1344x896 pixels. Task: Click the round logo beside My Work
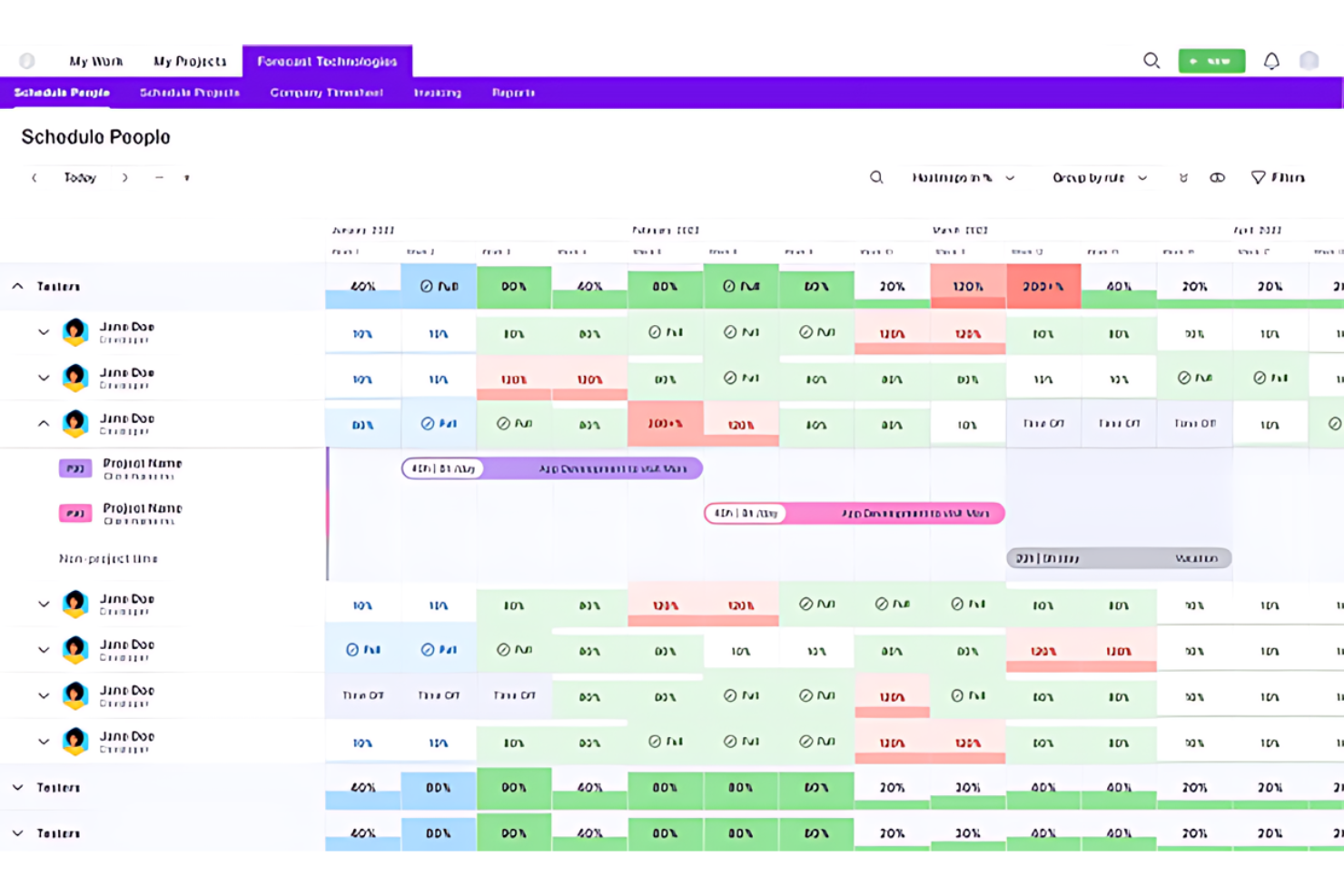(x=27, y=61)
